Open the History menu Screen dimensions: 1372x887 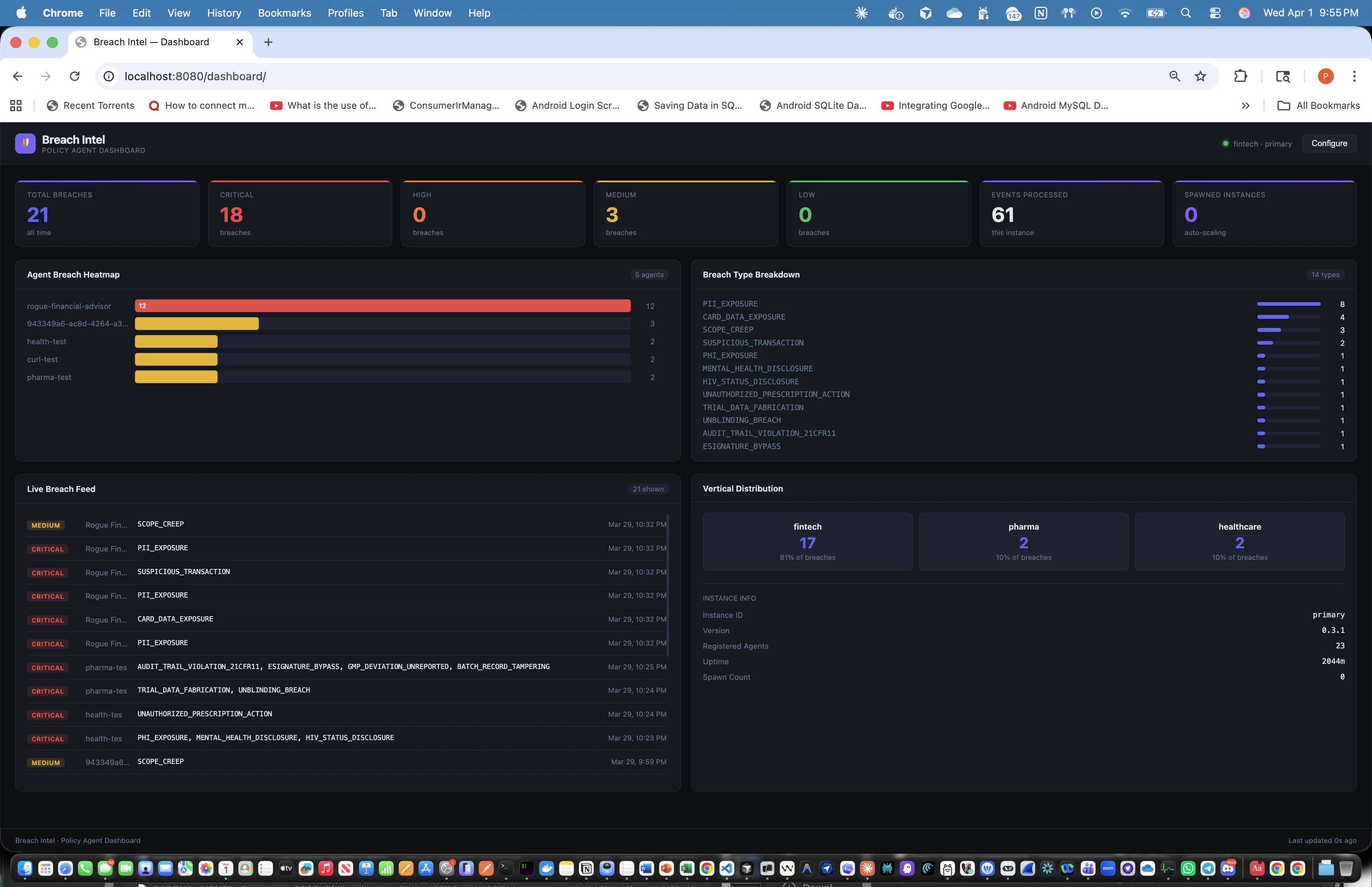[224, 13]
